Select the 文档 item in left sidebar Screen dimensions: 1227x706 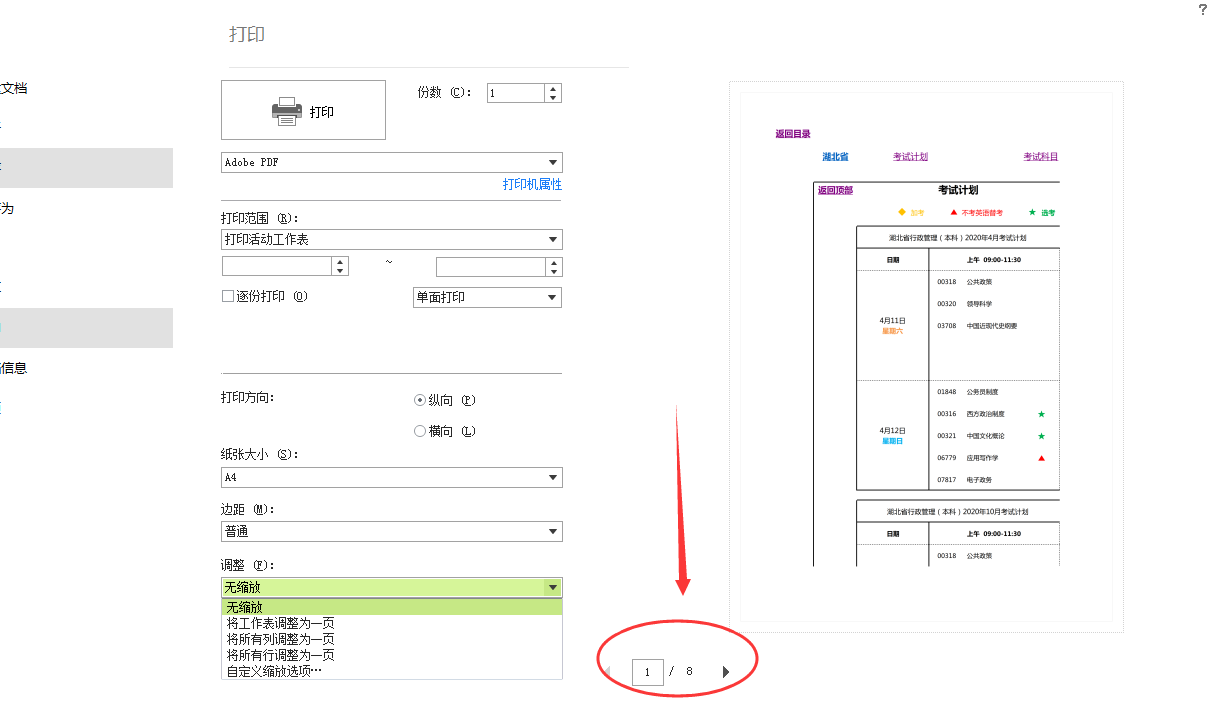click(14, 88)
